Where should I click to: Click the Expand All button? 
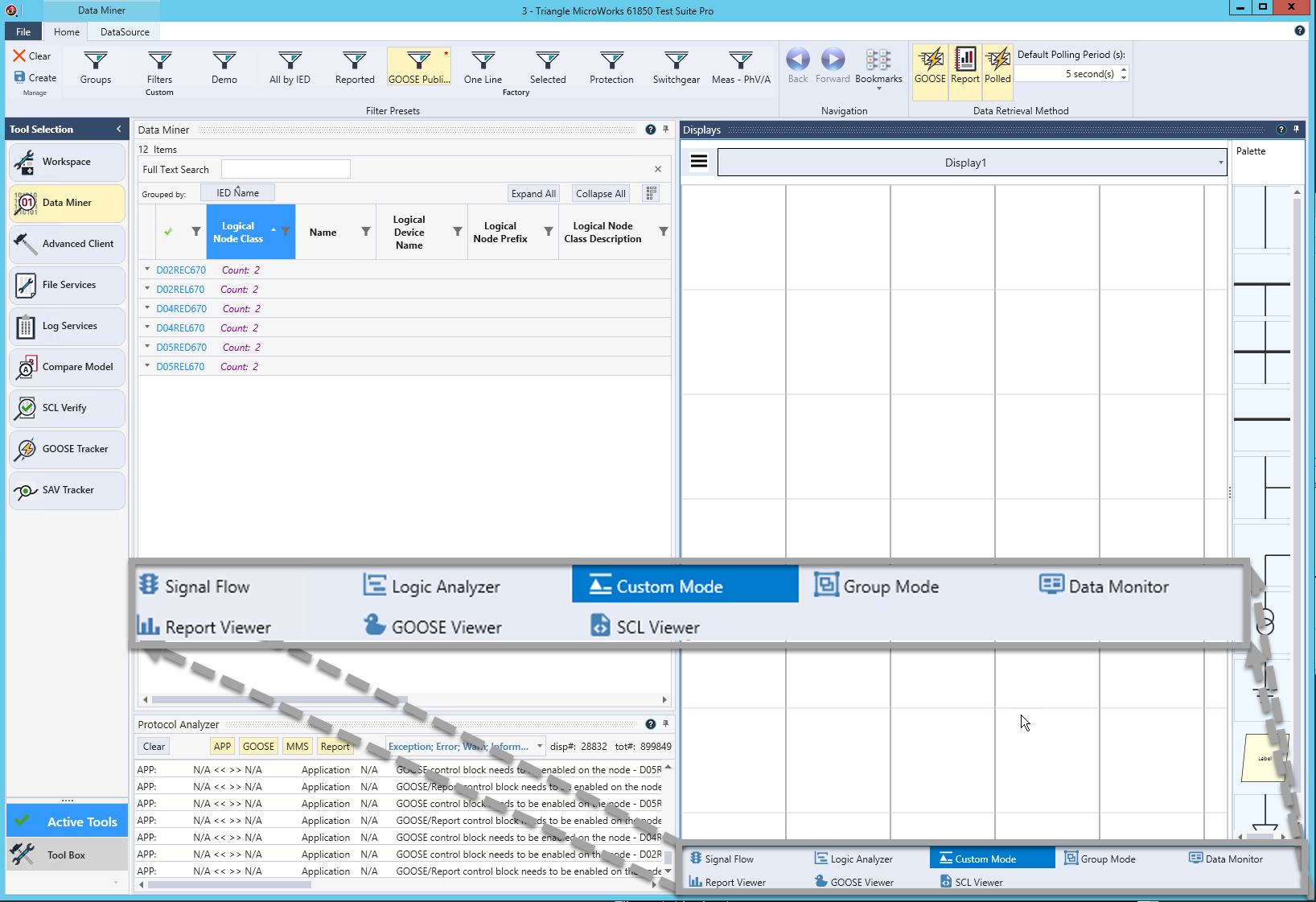tap(533, 194)
